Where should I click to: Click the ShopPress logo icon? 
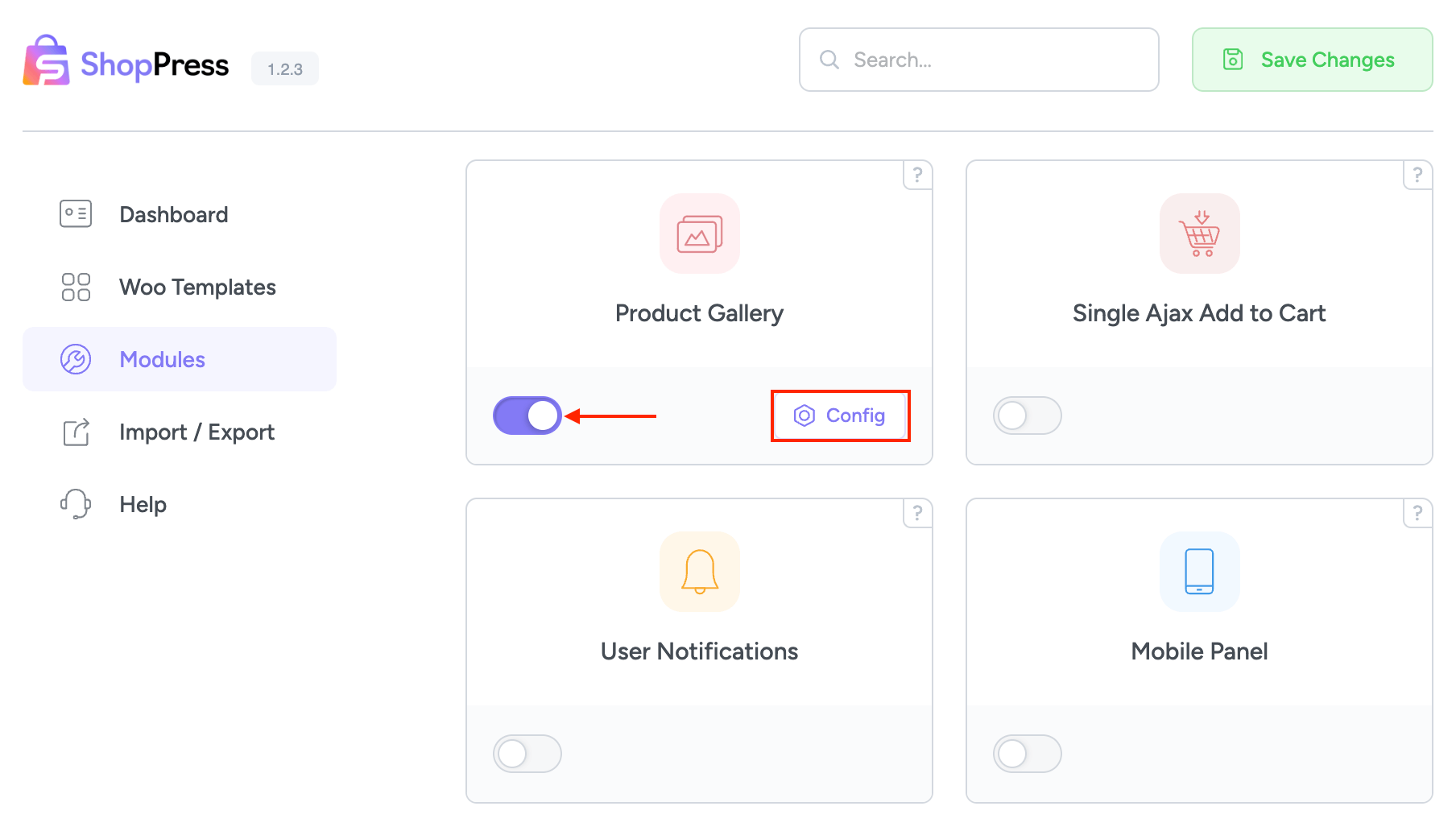click(47, 61)
